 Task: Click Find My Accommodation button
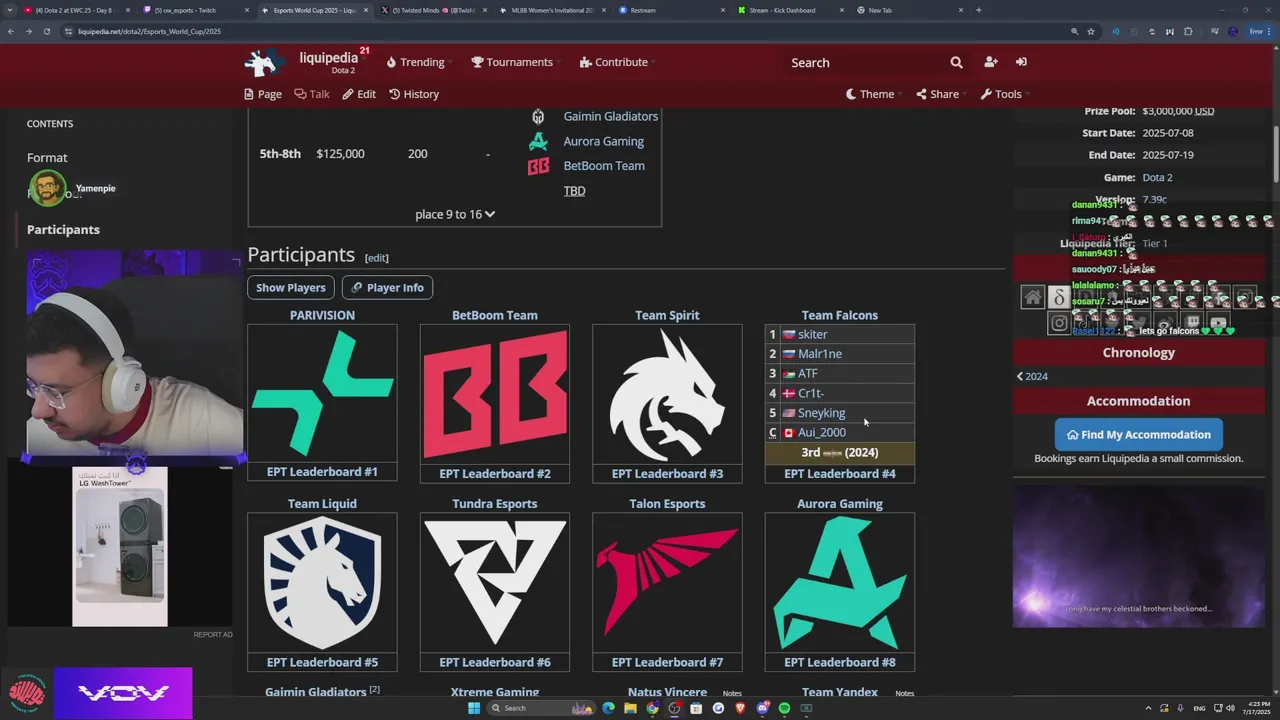1138,435
